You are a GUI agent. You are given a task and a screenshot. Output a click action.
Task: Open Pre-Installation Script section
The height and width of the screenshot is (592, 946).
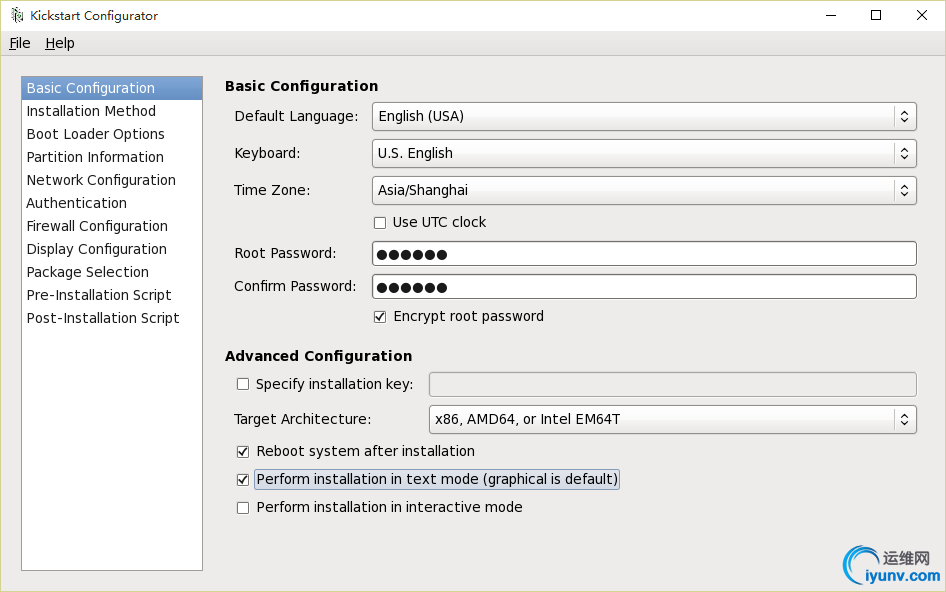(112, 294)
